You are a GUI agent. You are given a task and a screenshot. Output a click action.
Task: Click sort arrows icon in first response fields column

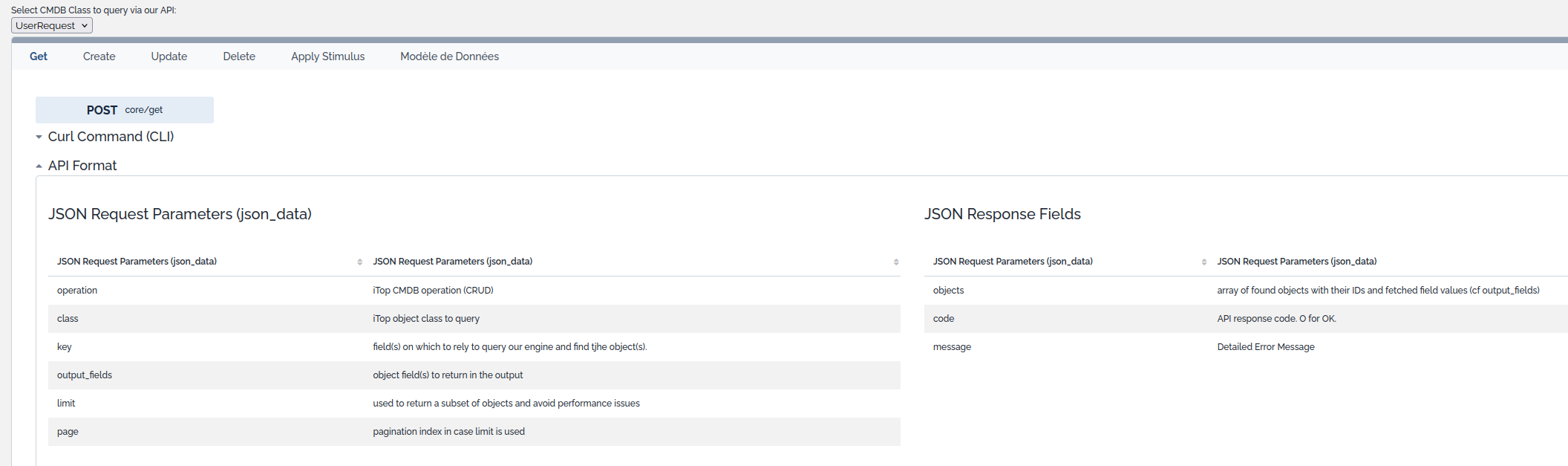coord(1203,262)
